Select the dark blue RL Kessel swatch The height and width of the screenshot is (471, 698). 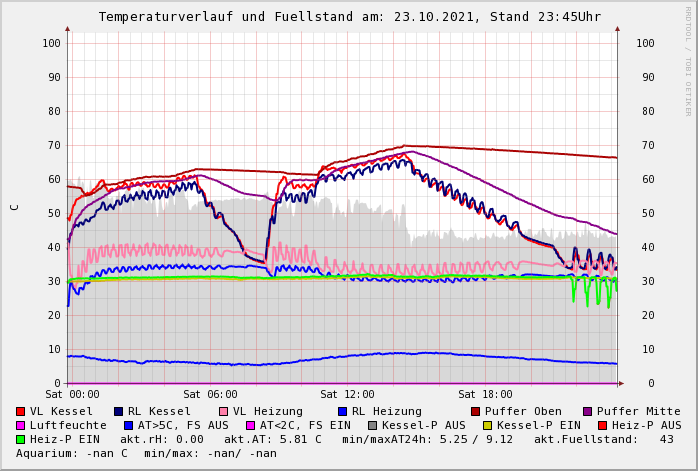click(119, 411)
